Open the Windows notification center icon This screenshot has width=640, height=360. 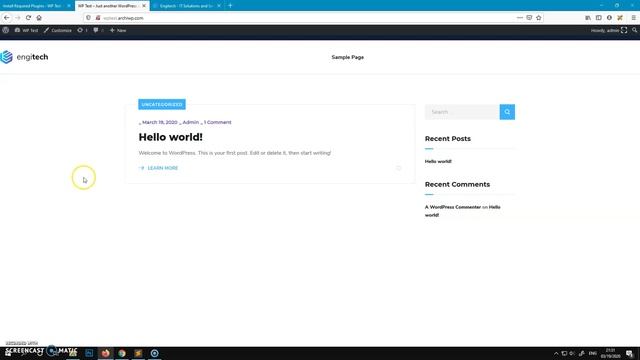[x=629, y=353]
